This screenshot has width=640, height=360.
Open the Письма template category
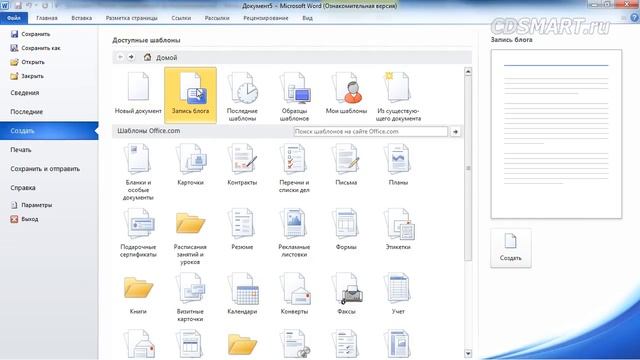tap(346, 164)
